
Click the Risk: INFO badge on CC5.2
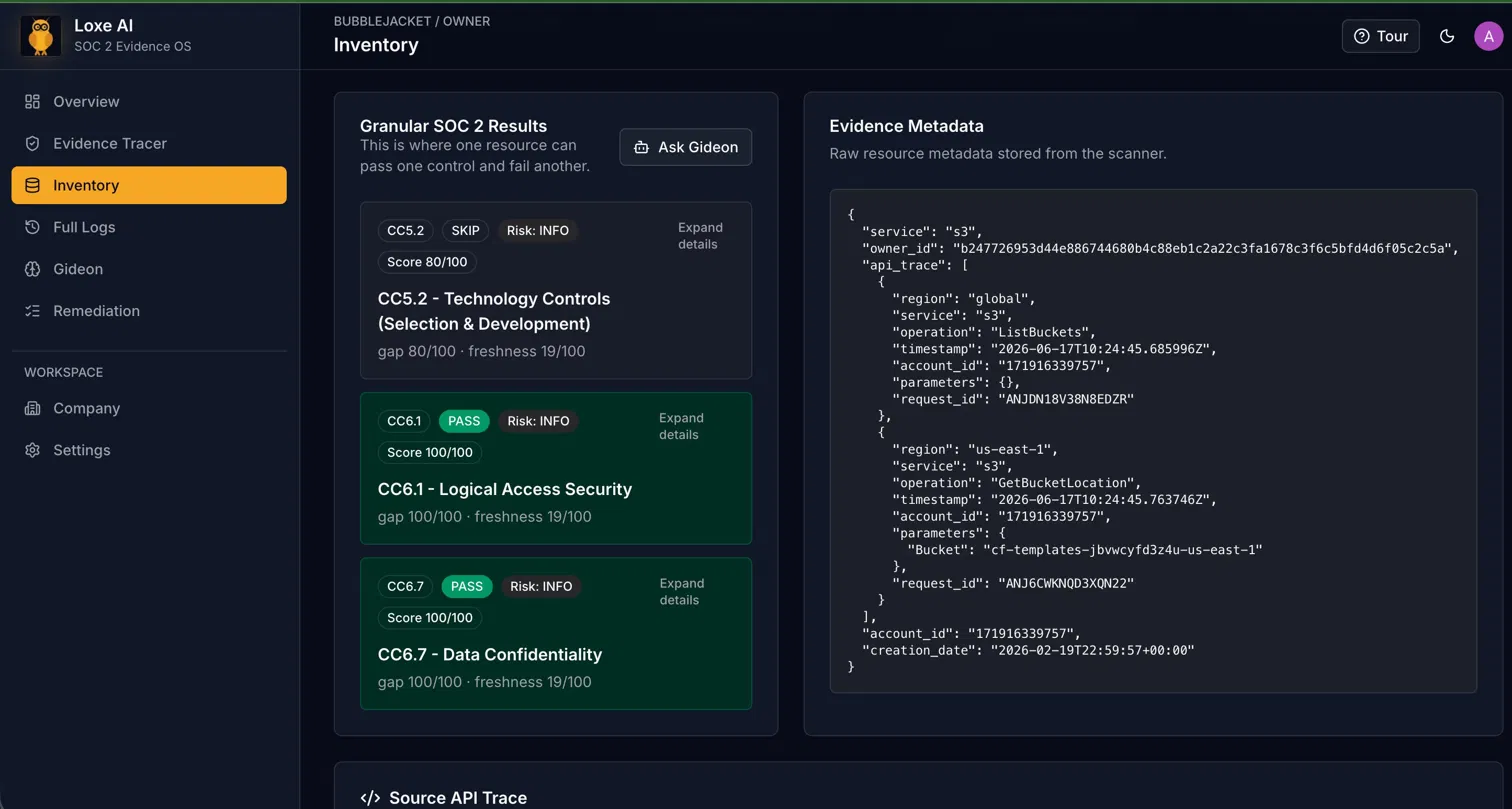click(x=538, y=231)
